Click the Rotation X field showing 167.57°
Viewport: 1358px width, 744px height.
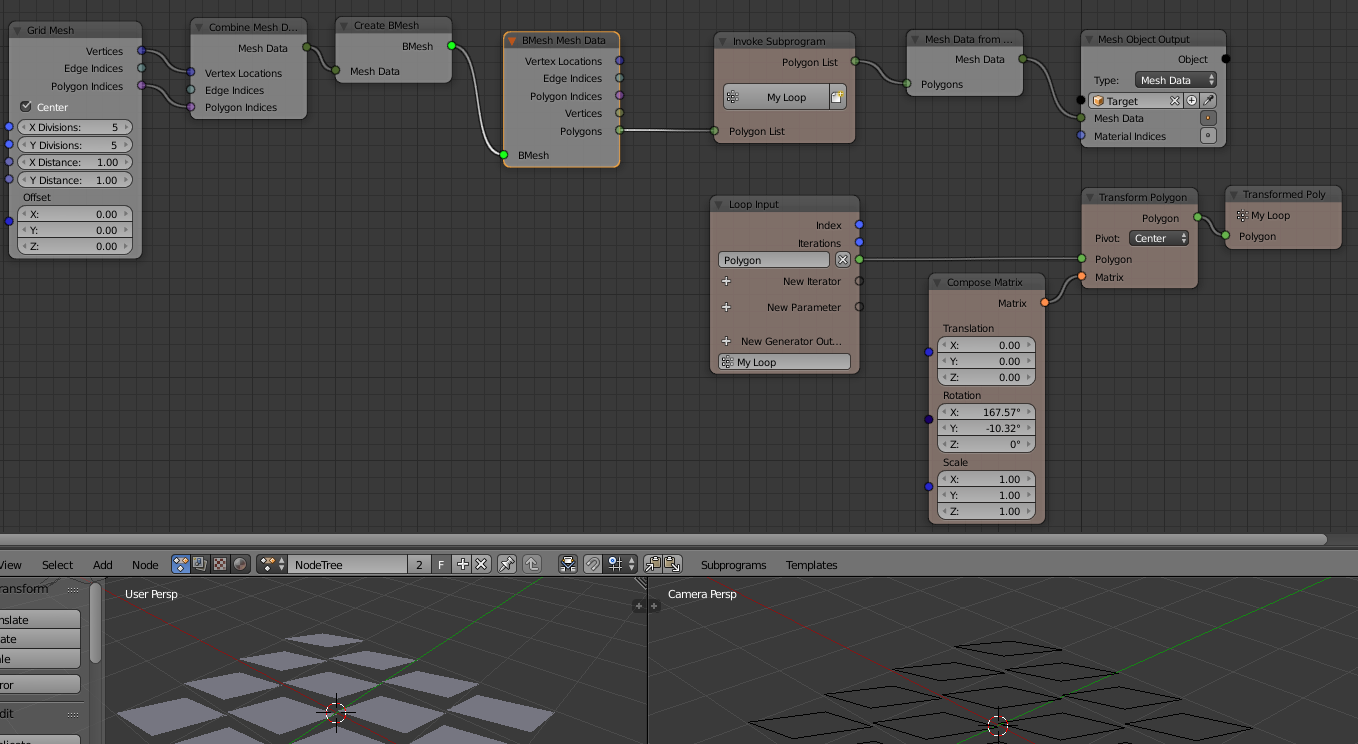click(x=986, y=412)
